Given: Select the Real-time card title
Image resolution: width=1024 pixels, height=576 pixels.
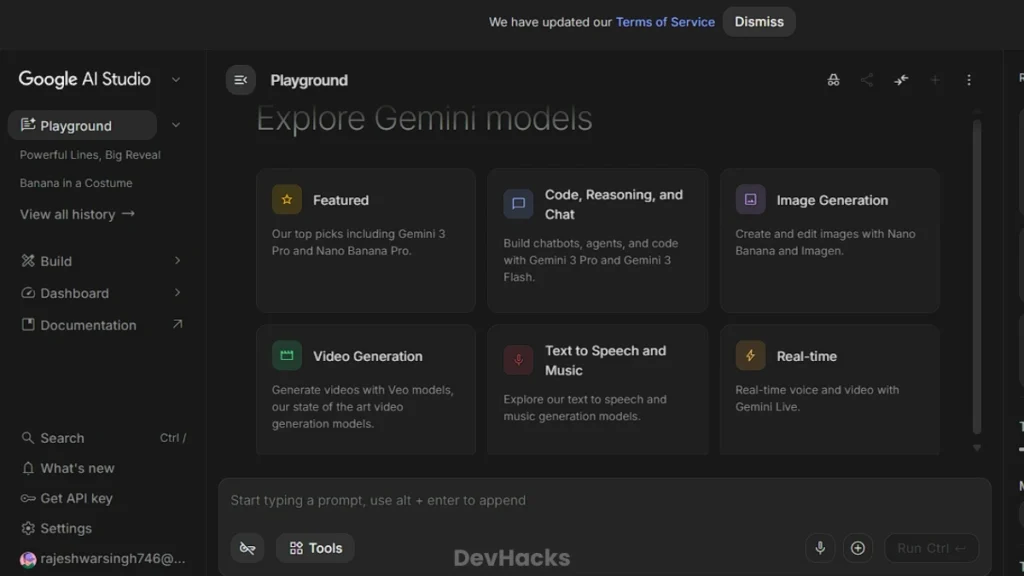Looking at the screenshot, I should (807, 356).
